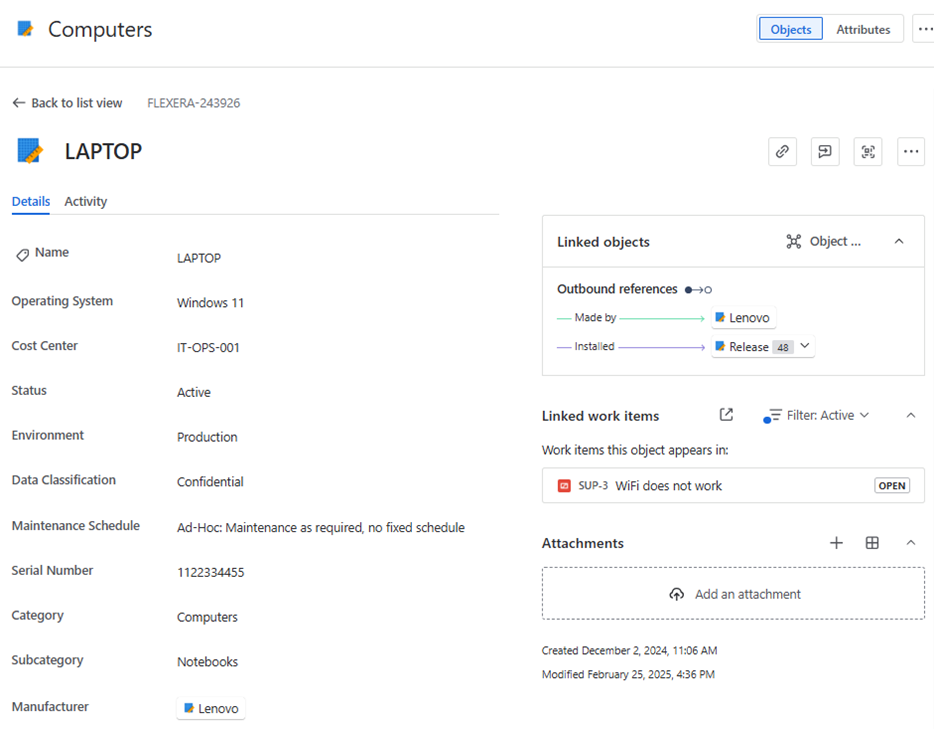Open the comment icon button
The height and width of the screenshot is (729, 934).
[825, 152]
